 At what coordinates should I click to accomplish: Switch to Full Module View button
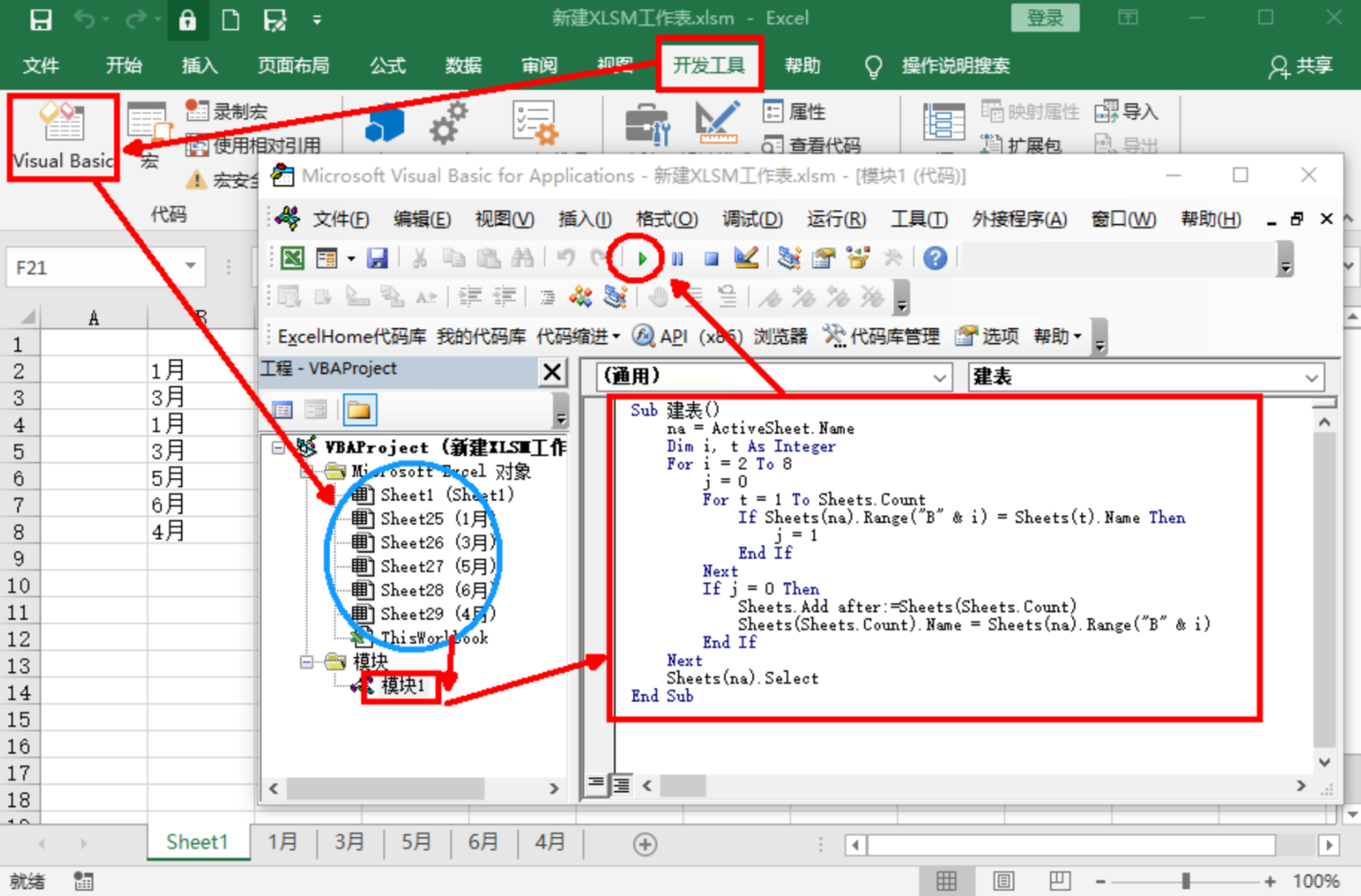(x=621, y=784)
